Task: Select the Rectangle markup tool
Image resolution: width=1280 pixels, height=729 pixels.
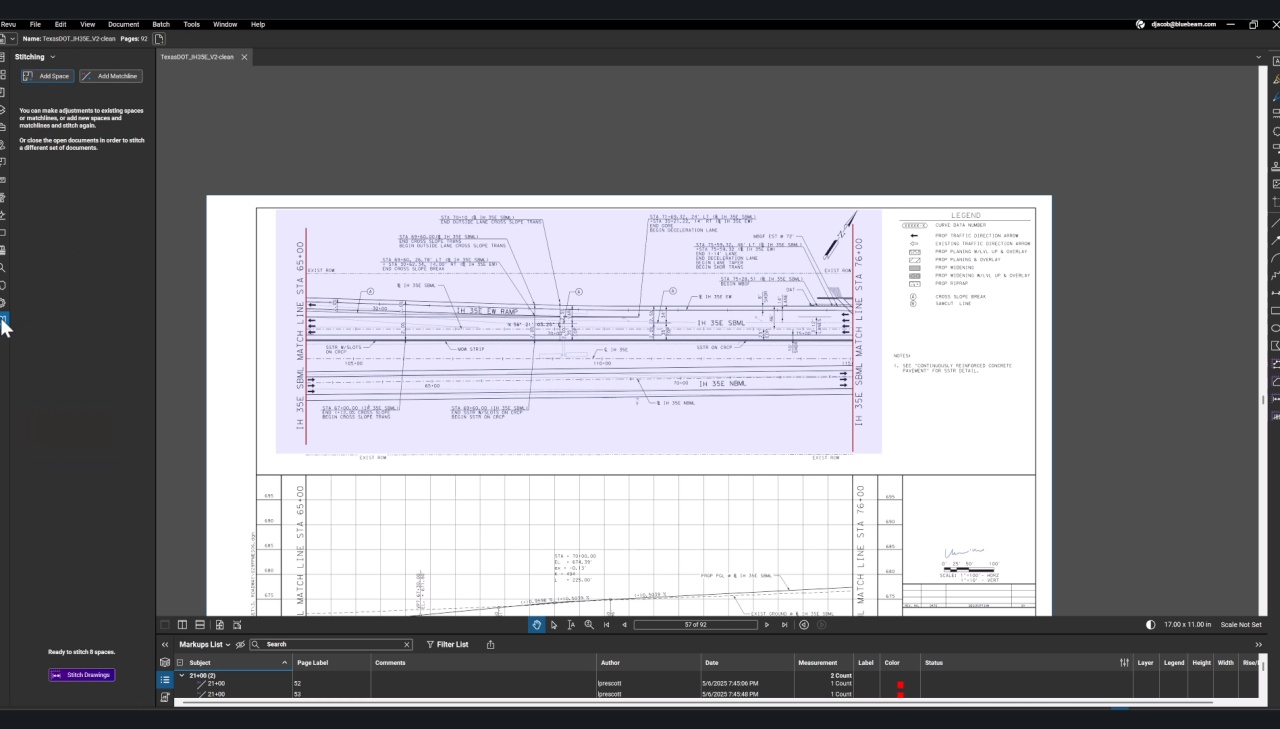Action: pyautogui.click(x=1276, y=311)
